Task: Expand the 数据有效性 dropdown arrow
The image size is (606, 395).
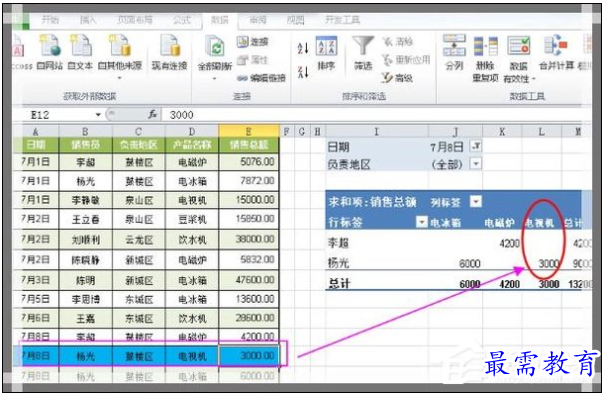Action: 534,79
